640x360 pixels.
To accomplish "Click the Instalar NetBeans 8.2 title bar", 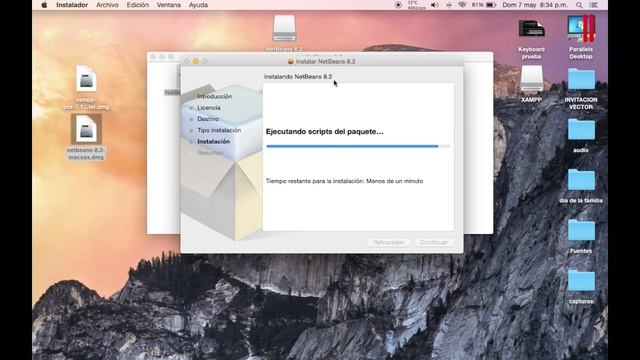I will tap(322, 61).
